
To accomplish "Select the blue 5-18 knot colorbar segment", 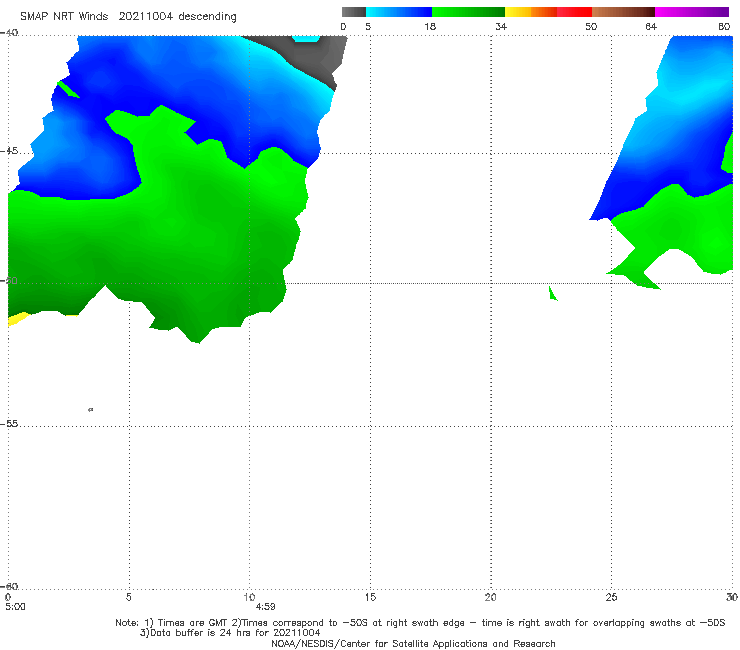I will coord(399,12).
